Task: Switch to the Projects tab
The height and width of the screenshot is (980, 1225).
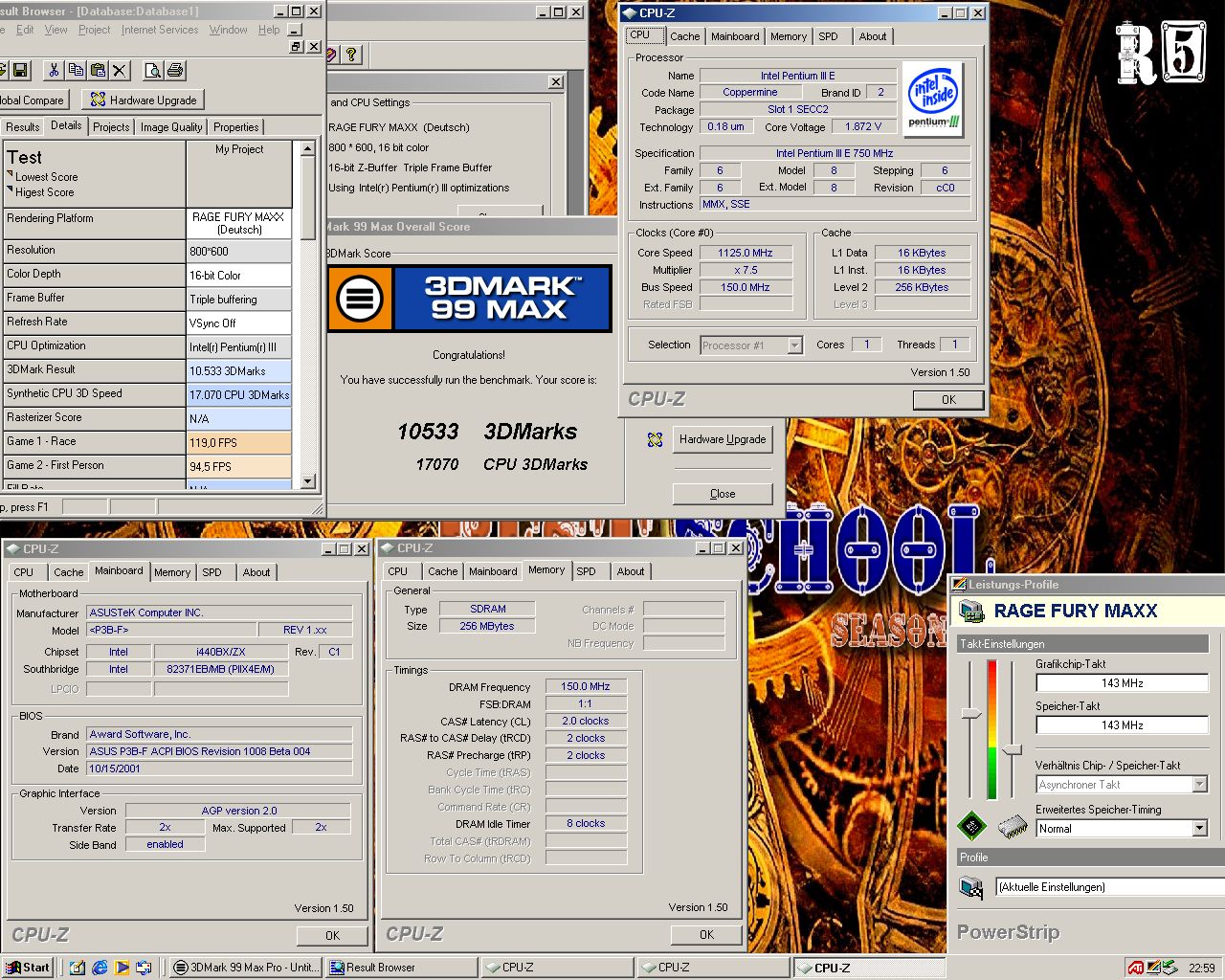Action: [x=111, y=126]
